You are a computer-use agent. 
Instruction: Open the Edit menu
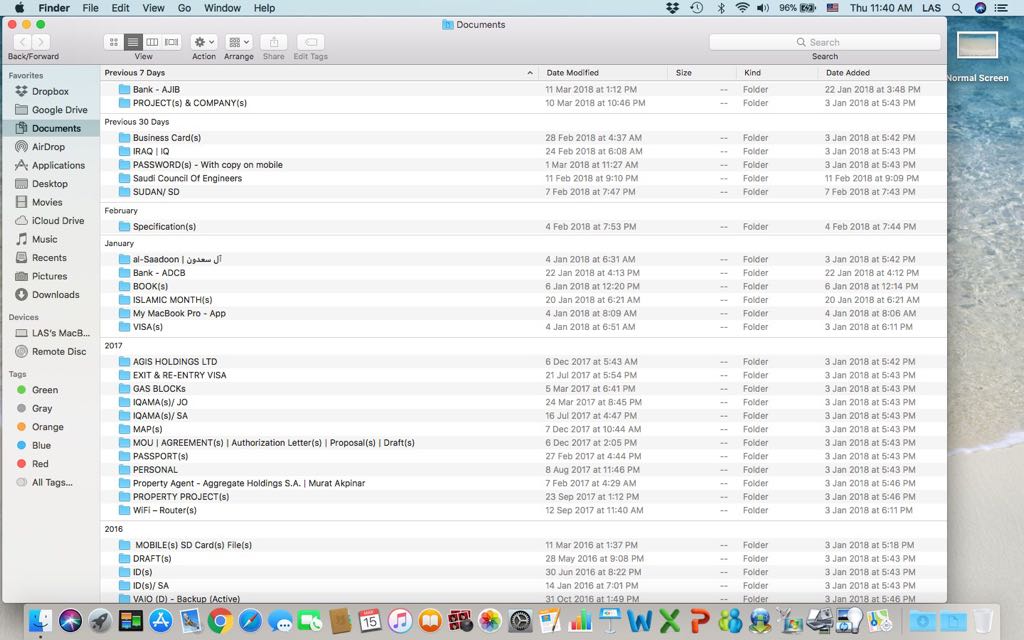pyautogui.click(x=120, y=8)
